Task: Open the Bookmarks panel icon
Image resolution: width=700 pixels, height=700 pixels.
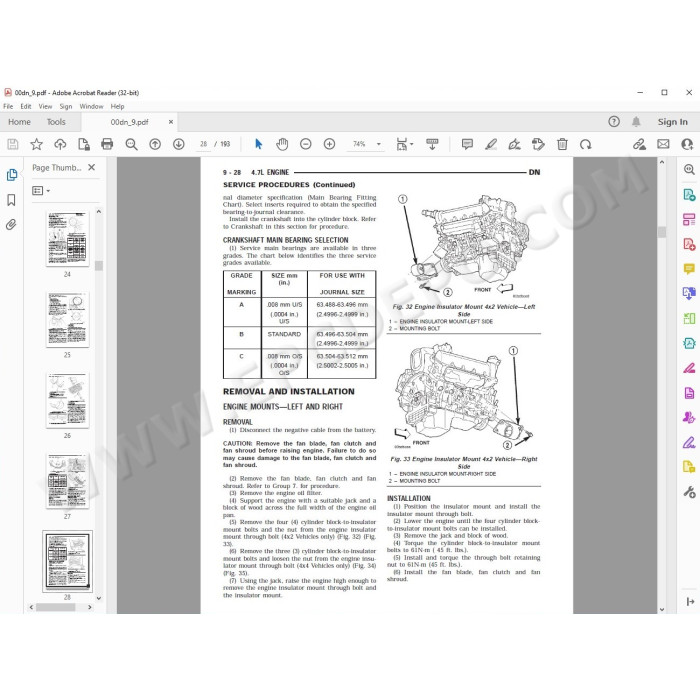Action: [12, 200]
